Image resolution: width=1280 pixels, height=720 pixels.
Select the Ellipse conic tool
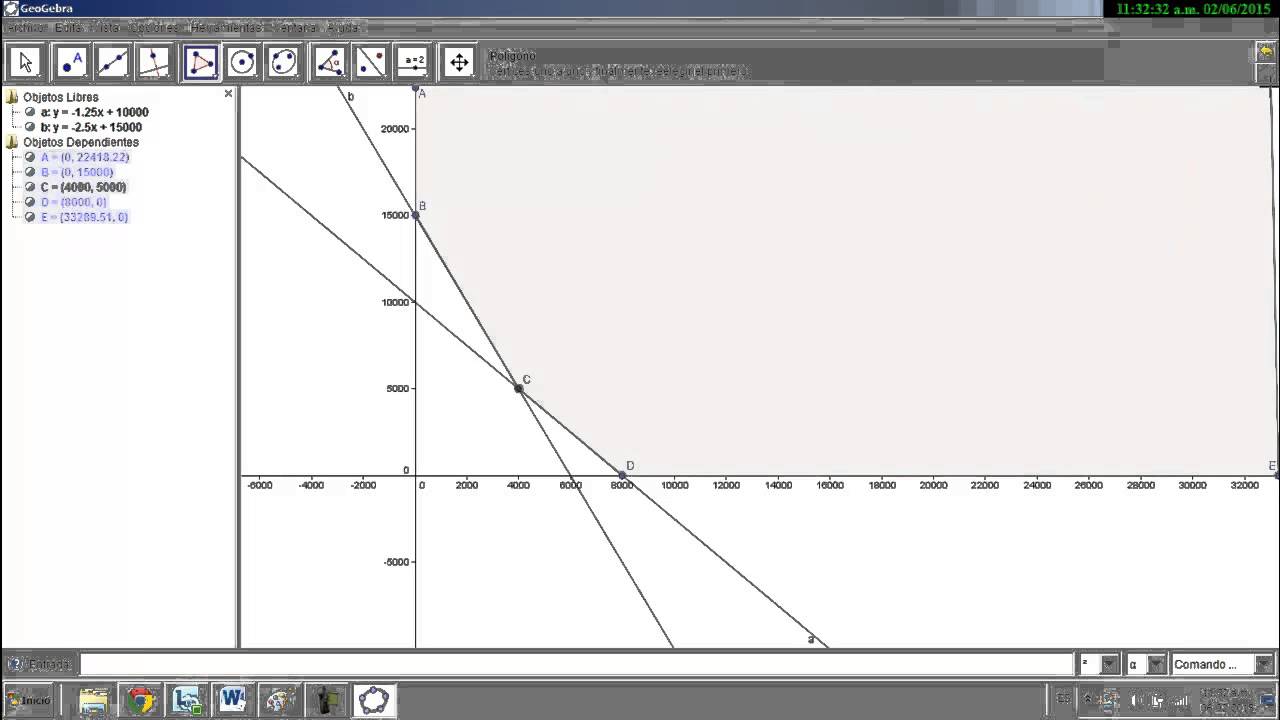tap(284, 62)
